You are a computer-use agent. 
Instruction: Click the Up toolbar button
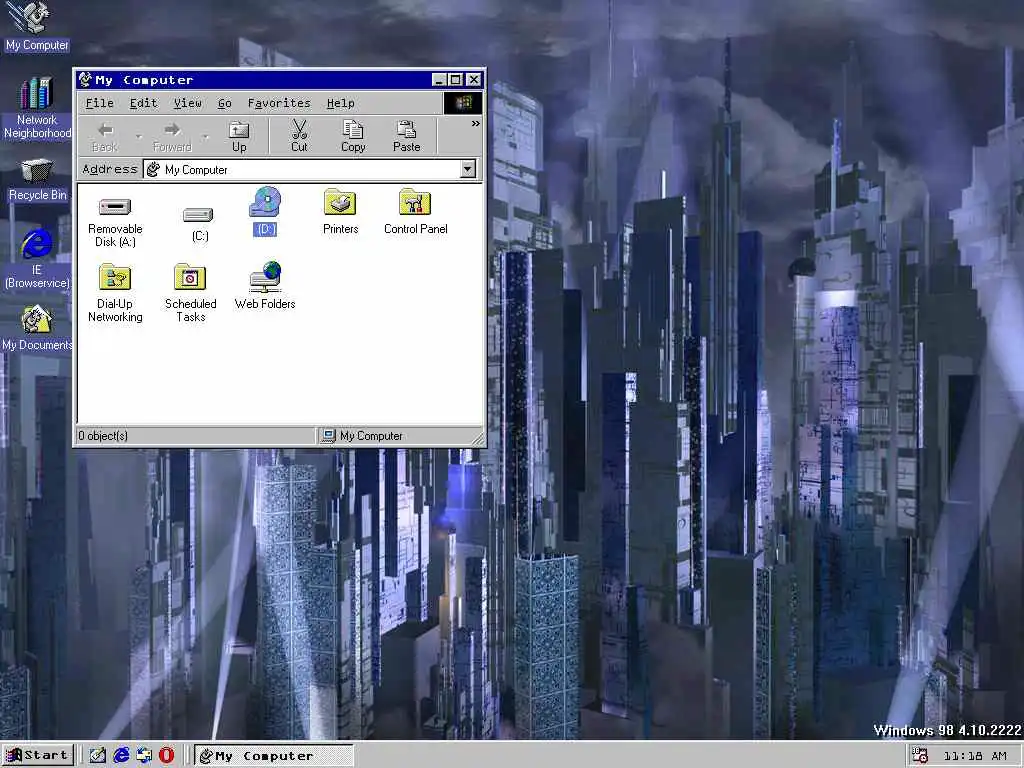[239, 136]
